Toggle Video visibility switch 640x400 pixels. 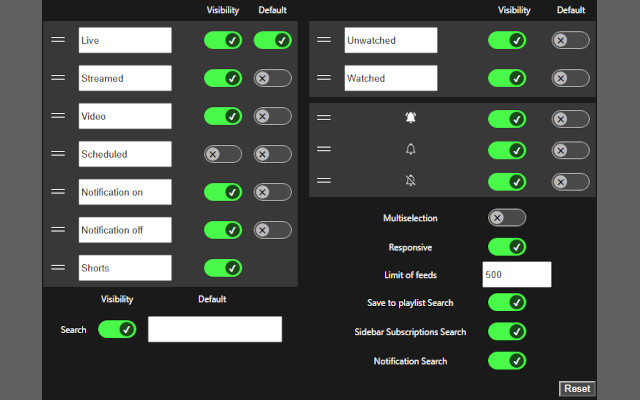click(223, 116)
